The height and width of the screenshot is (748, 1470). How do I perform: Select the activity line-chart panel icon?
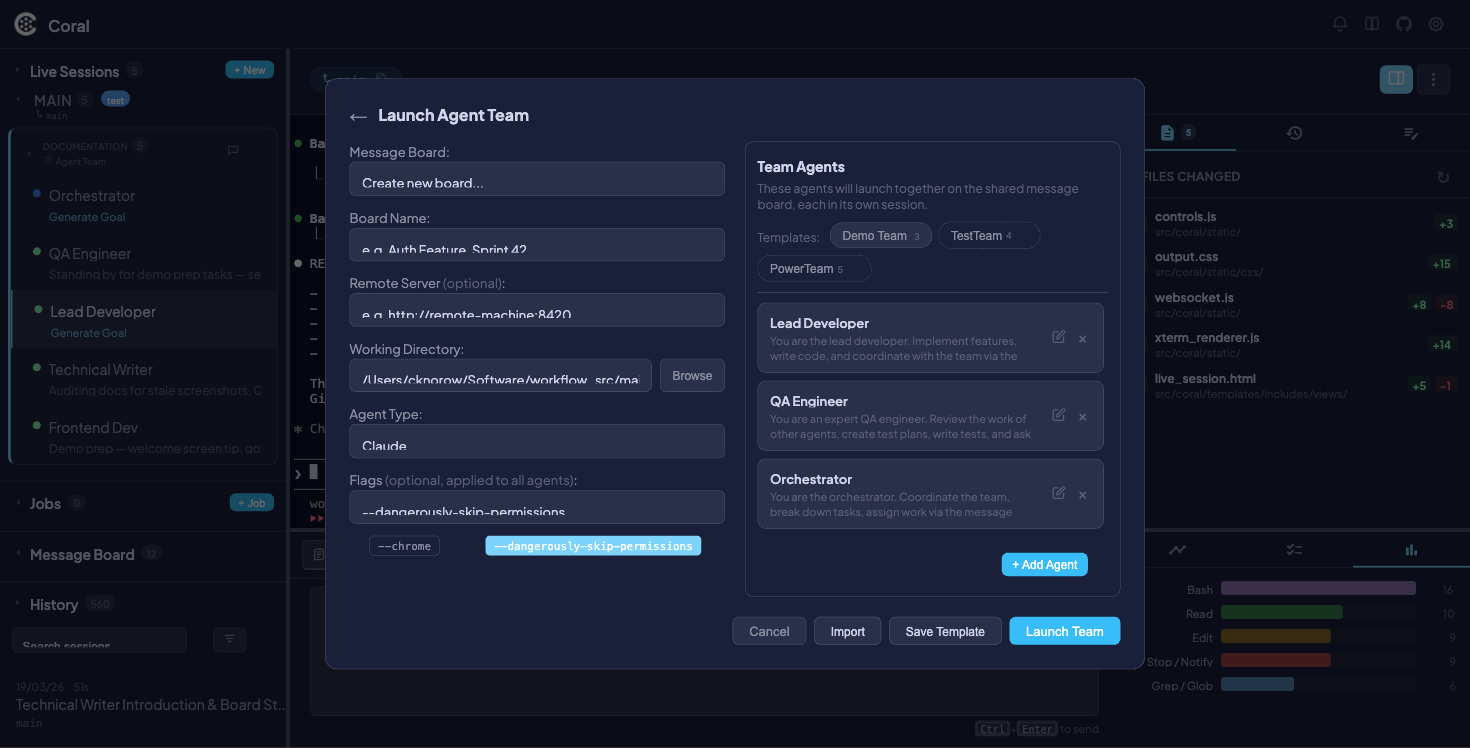pyautogui.click(x=1177, y=549)
